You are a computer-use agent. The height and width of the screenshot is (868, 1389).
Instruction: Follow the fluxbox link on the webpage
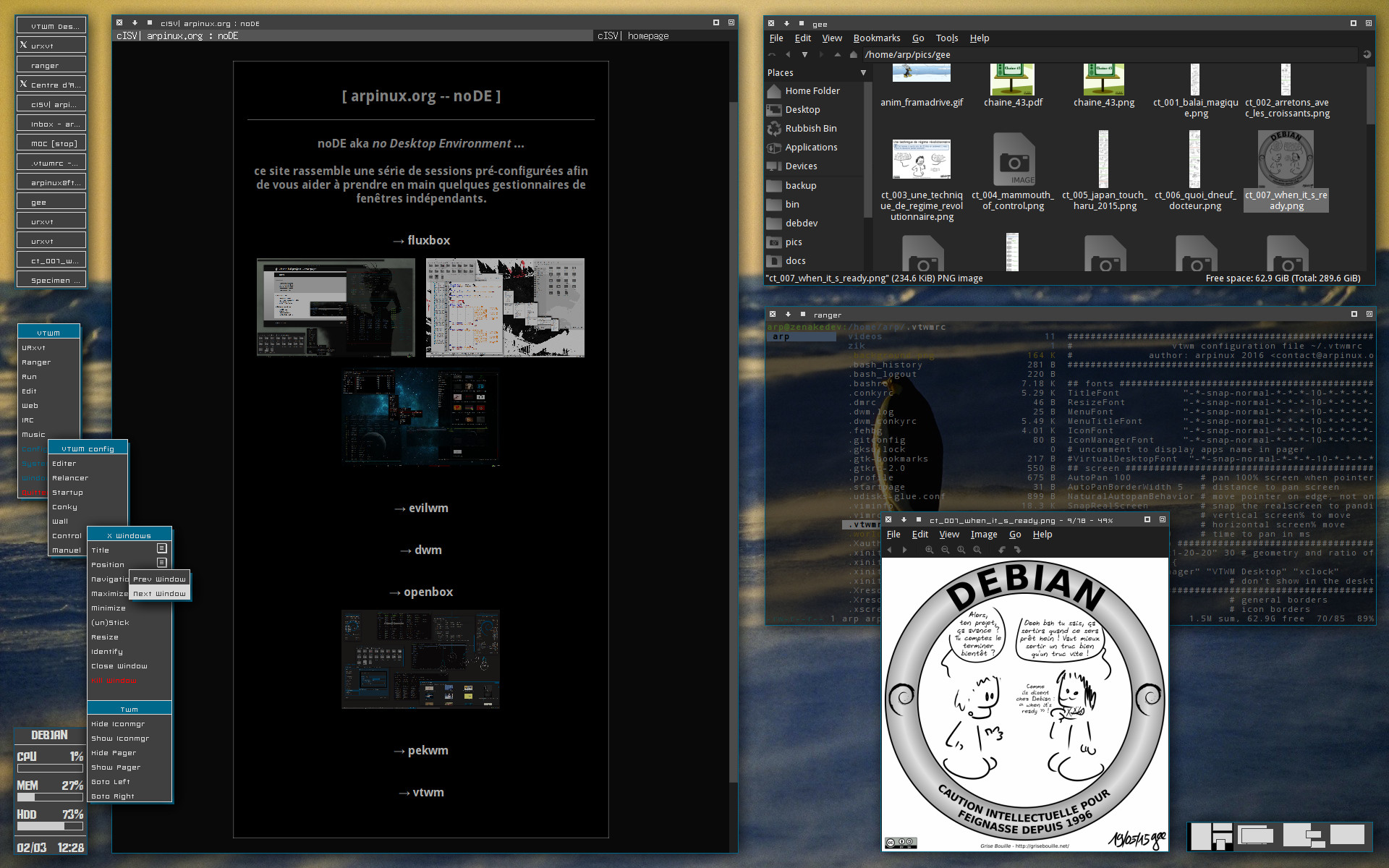[x=421, y=240]
